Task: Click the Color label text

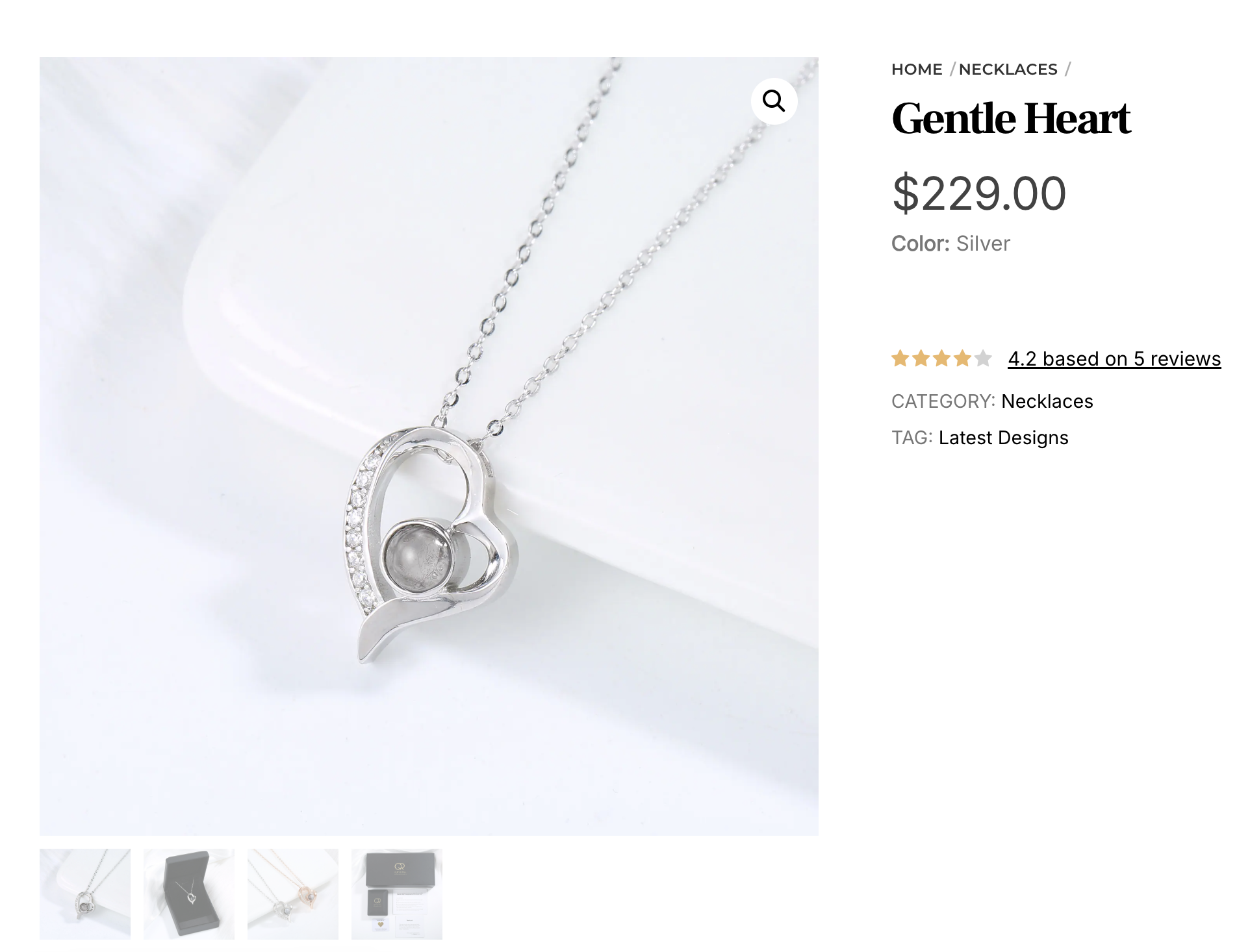Action: [x=921, y=244]
